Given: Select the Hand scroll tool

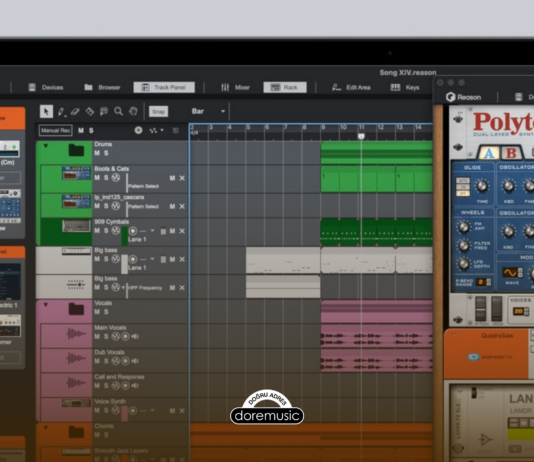Looking at the screenshot, I should [x=133, y=111].
